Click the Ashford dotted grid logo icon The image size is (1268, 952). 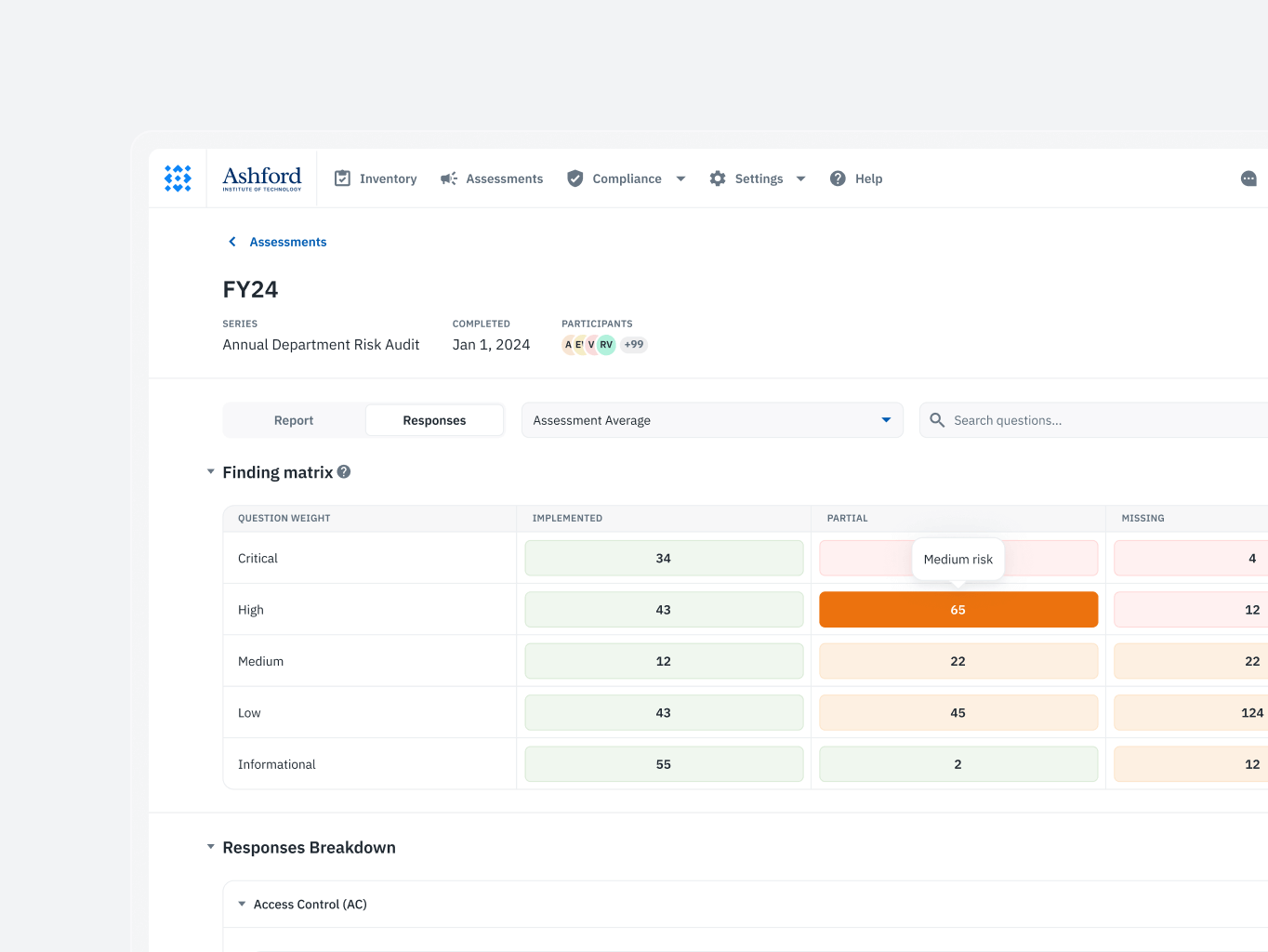click(178, 178)
